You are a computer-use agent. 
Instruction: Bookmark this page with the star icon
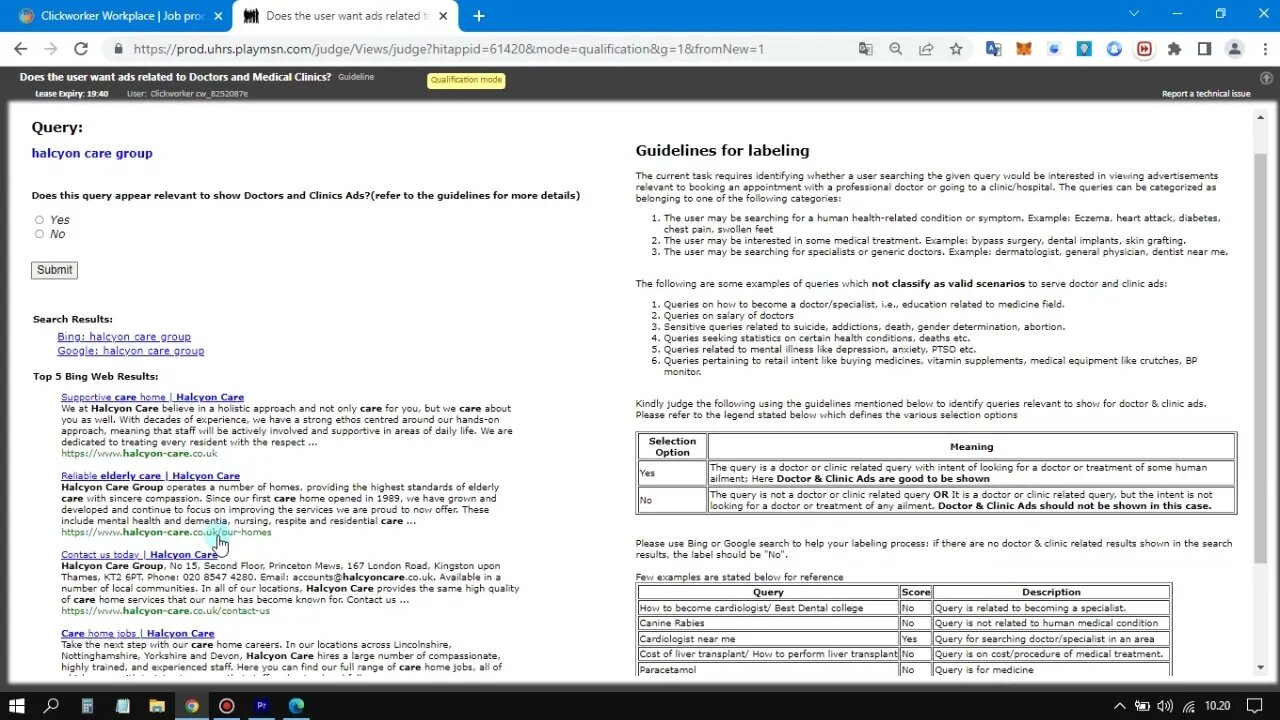(x=956, y=48)
